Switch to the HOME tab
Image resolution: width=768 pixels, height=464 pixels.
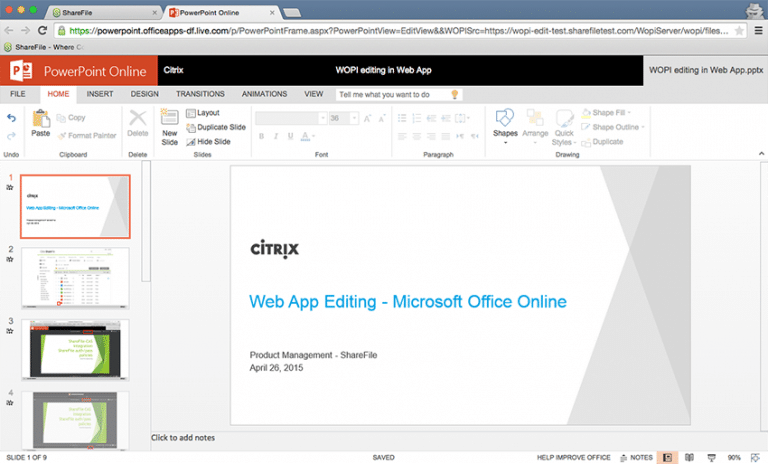58,94
